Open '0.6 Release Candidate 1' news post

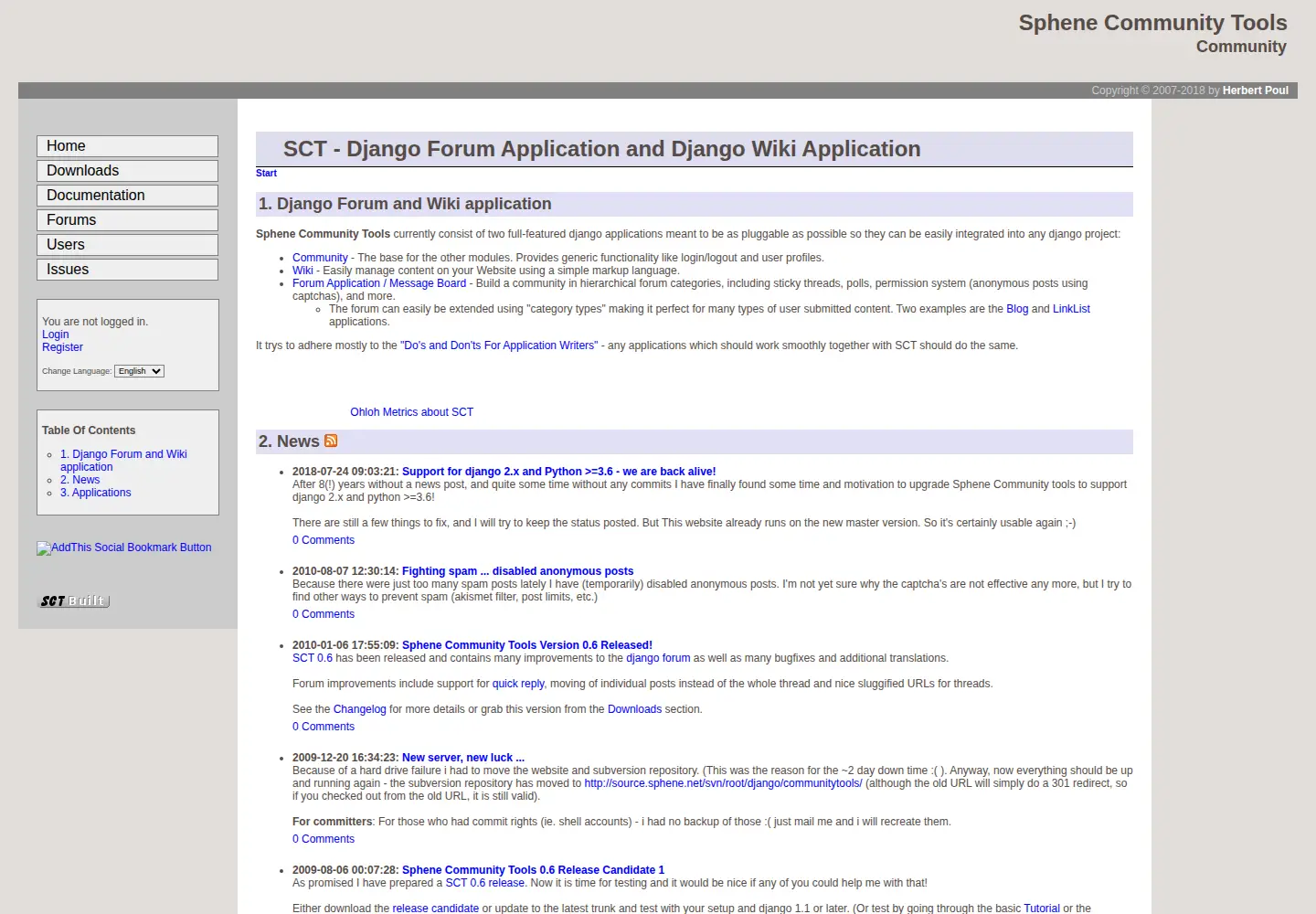tap(533, 870)
